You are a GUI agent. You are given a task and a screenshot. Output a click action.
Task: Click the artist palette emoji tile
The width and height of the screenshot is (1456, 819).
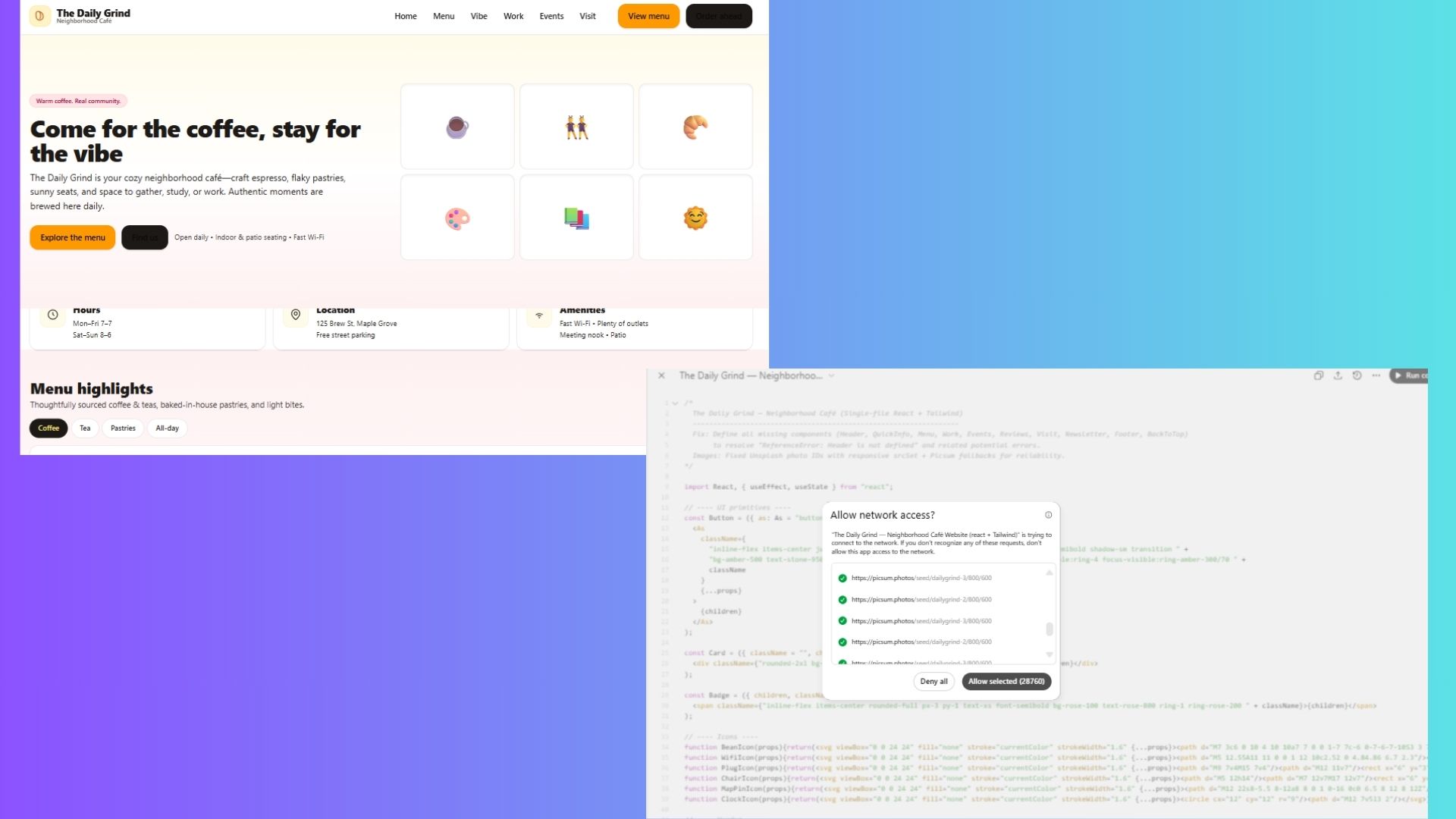pyautogui.click(x=457, y=218)
